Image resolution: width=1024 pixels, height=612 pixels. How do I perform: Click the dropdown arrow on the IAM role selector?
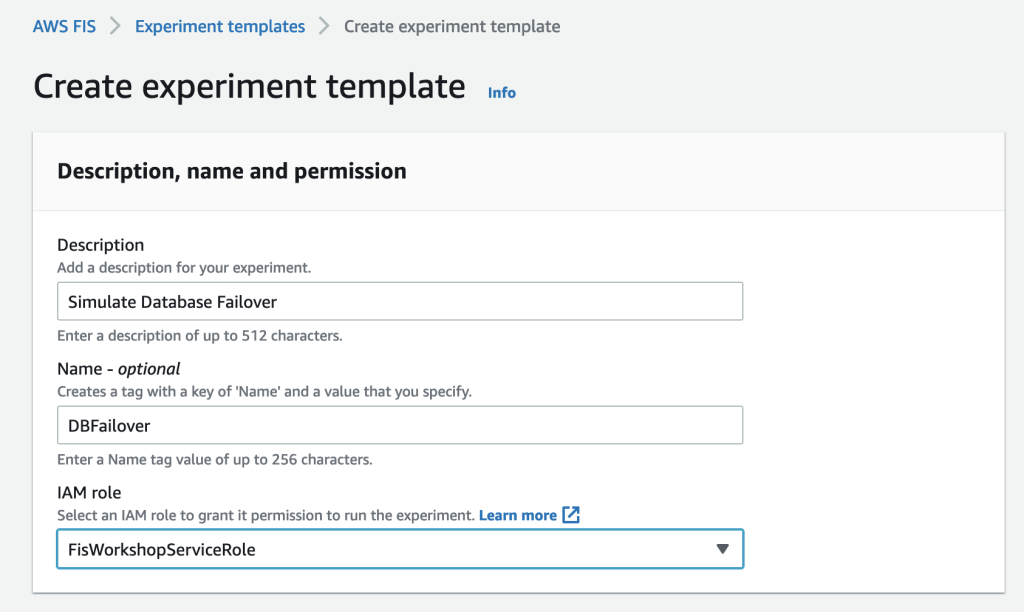(x=722, y=549)
